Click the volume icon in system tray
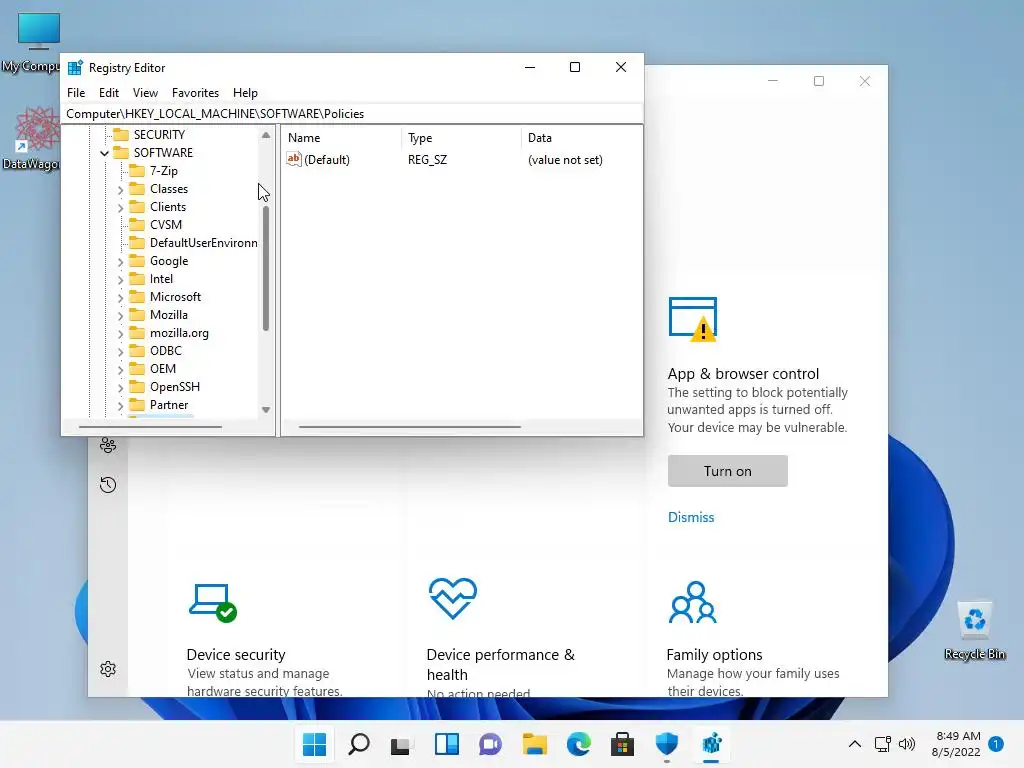 pos(906,744)
